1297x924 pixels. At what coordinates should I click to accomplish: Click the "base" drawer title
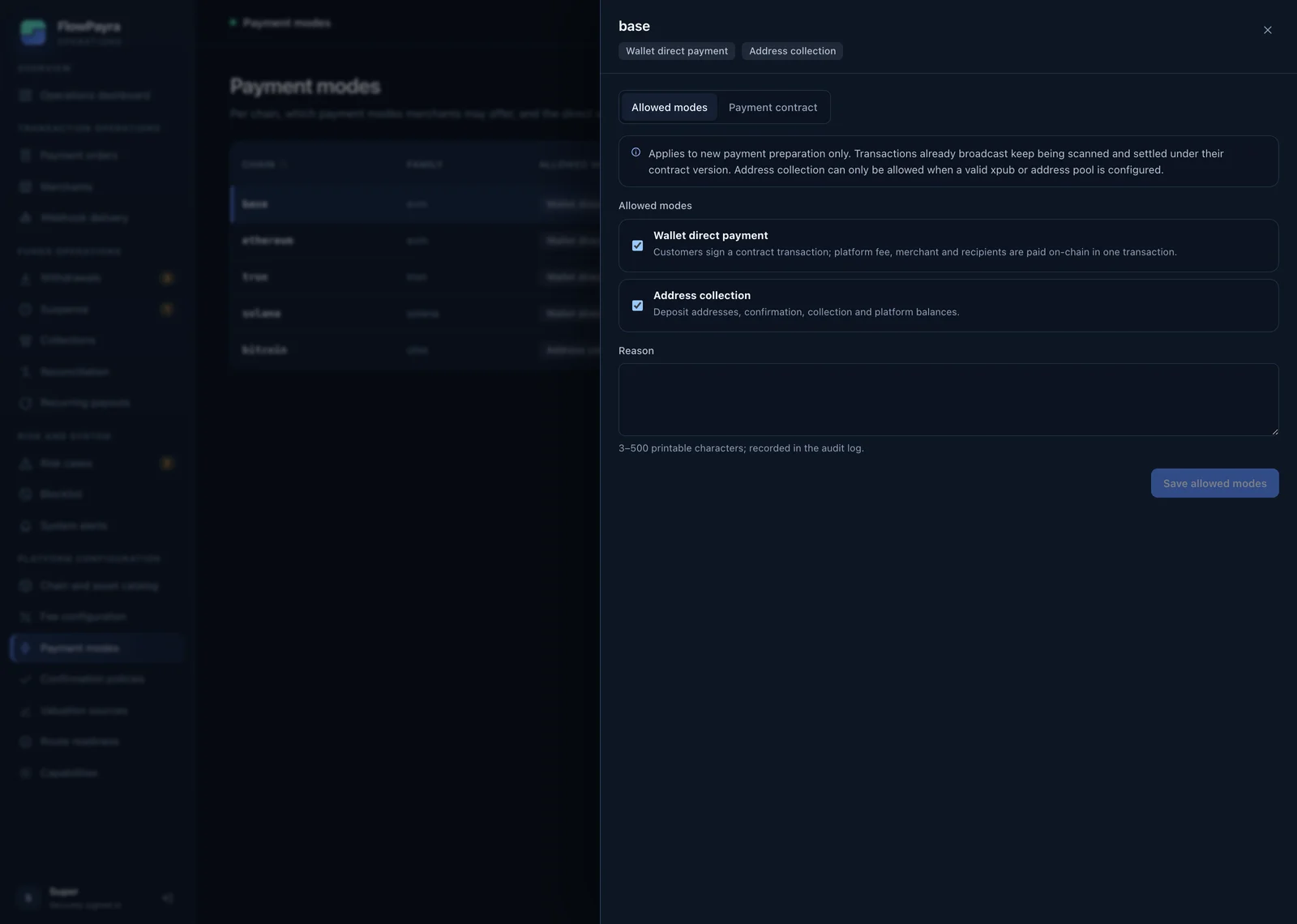[x=634, y=26]
